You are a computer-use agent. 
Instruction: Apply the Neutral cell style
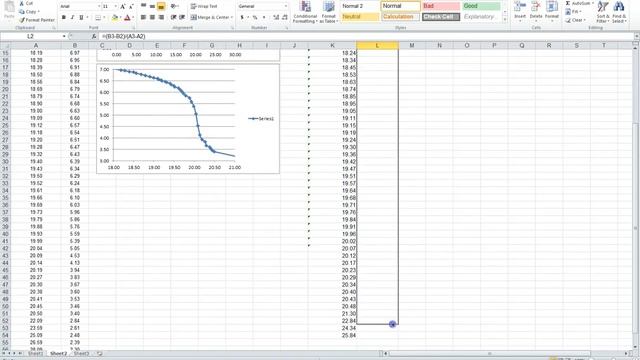360,17
